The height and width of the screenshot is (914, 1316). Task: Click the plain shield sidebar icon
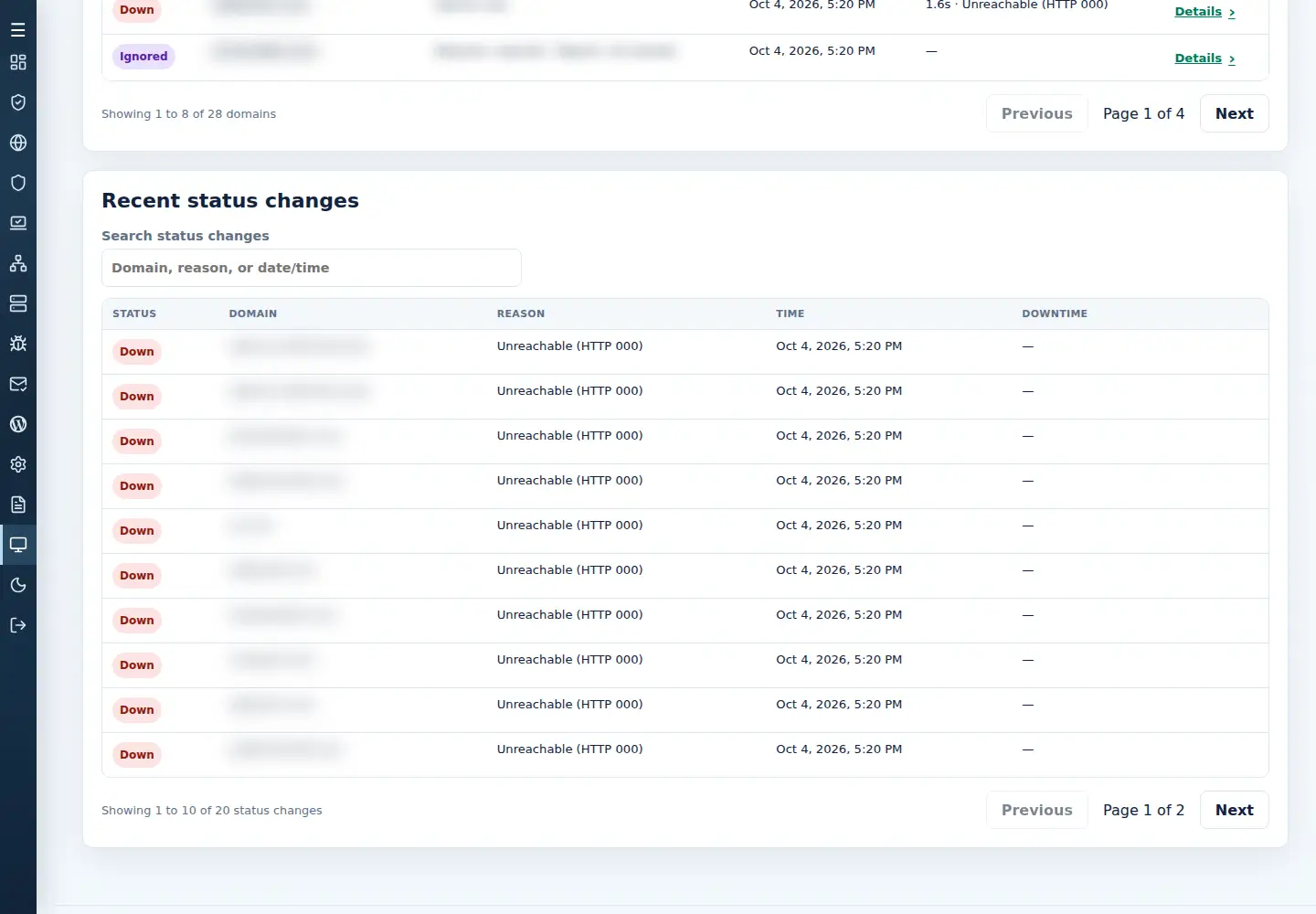point(18,183)
